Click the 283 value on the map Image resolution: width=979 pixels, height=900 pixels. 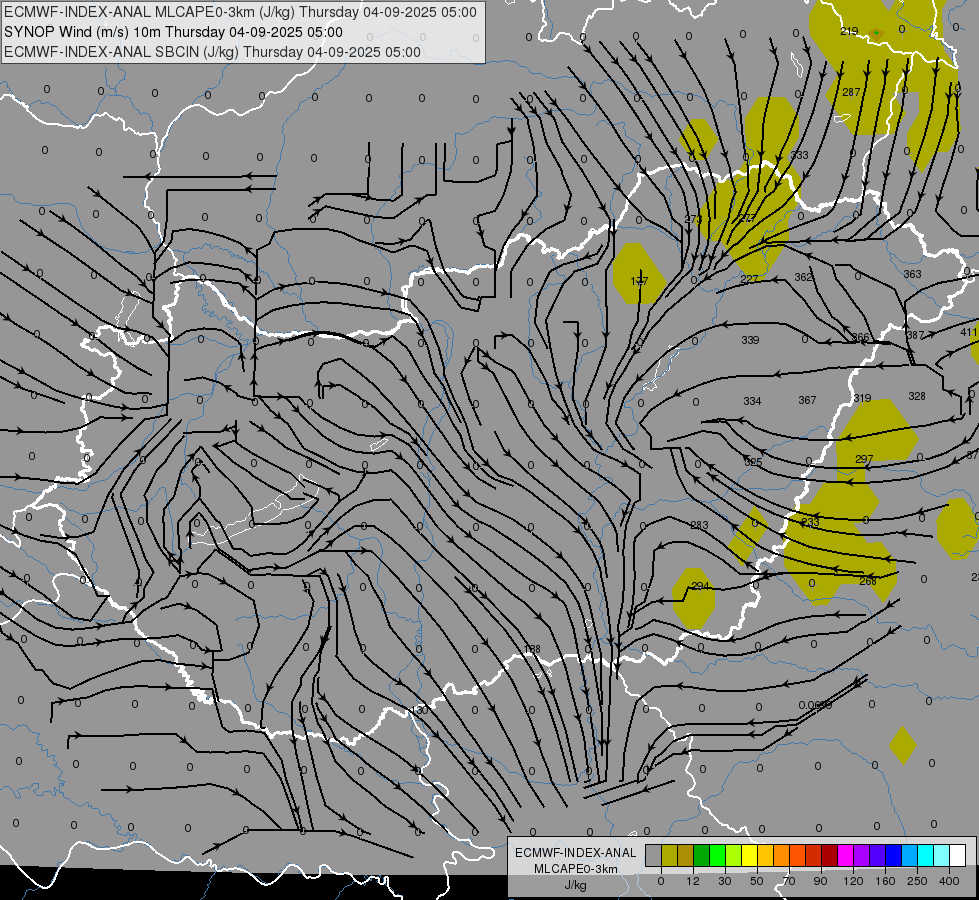pyautogui.click(x=699, y=525)
